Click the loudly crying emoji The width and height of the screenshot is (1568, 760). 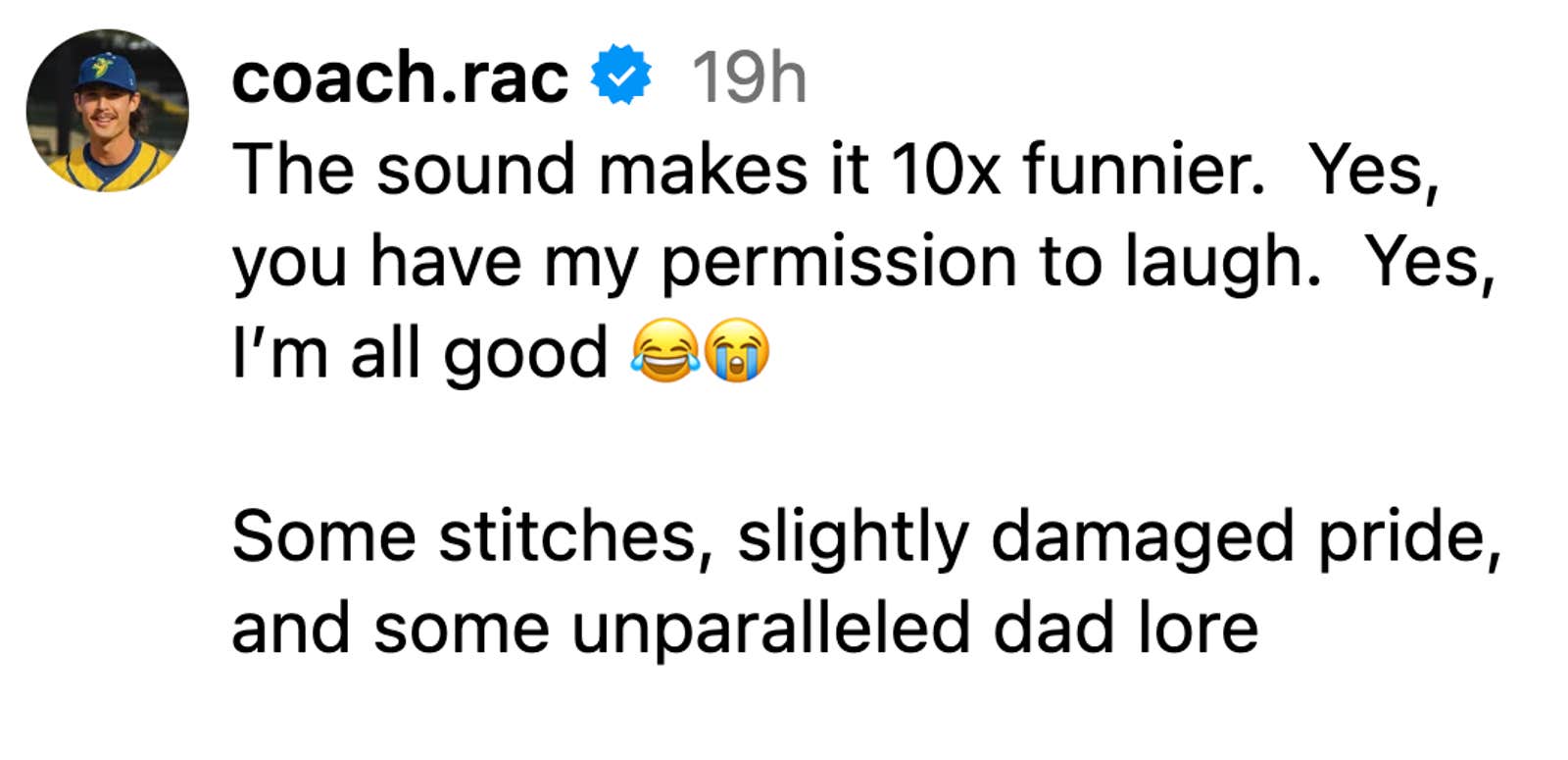737,352
